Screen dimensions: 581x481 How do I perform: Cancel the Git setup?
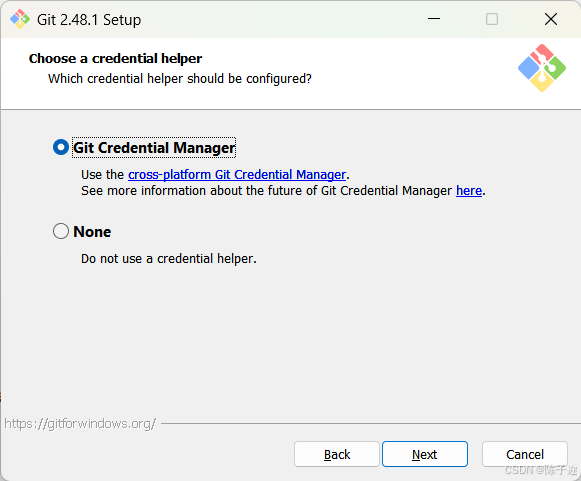click(525, 454)
